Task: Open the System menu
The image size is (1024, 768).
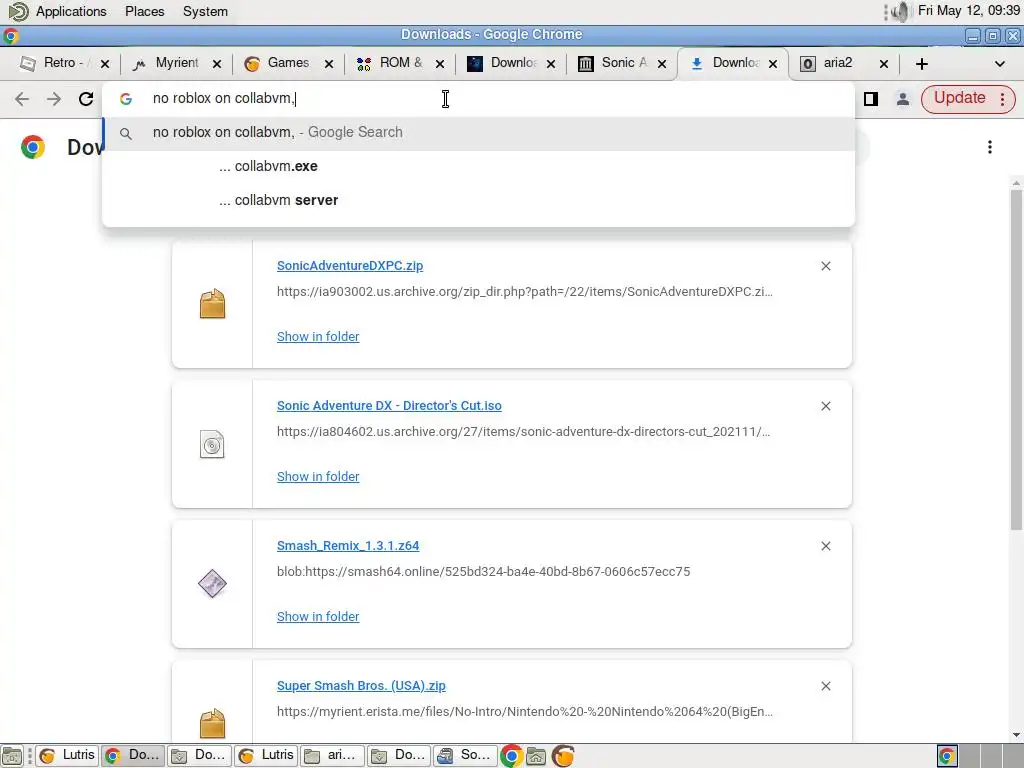Action: tap(205, 12)
